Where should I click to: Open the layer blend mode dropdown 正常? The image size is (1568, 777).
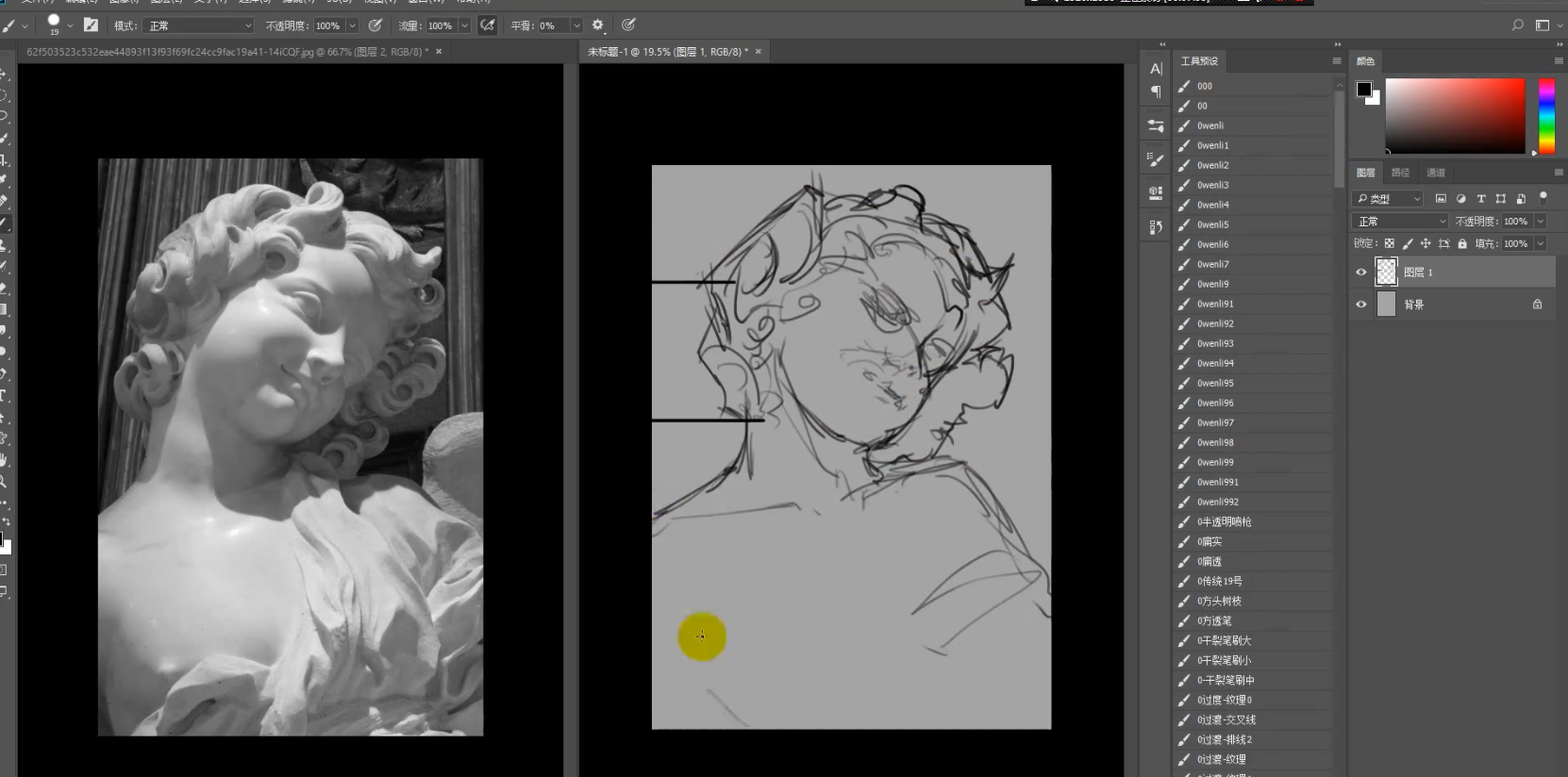(1400, 222)
